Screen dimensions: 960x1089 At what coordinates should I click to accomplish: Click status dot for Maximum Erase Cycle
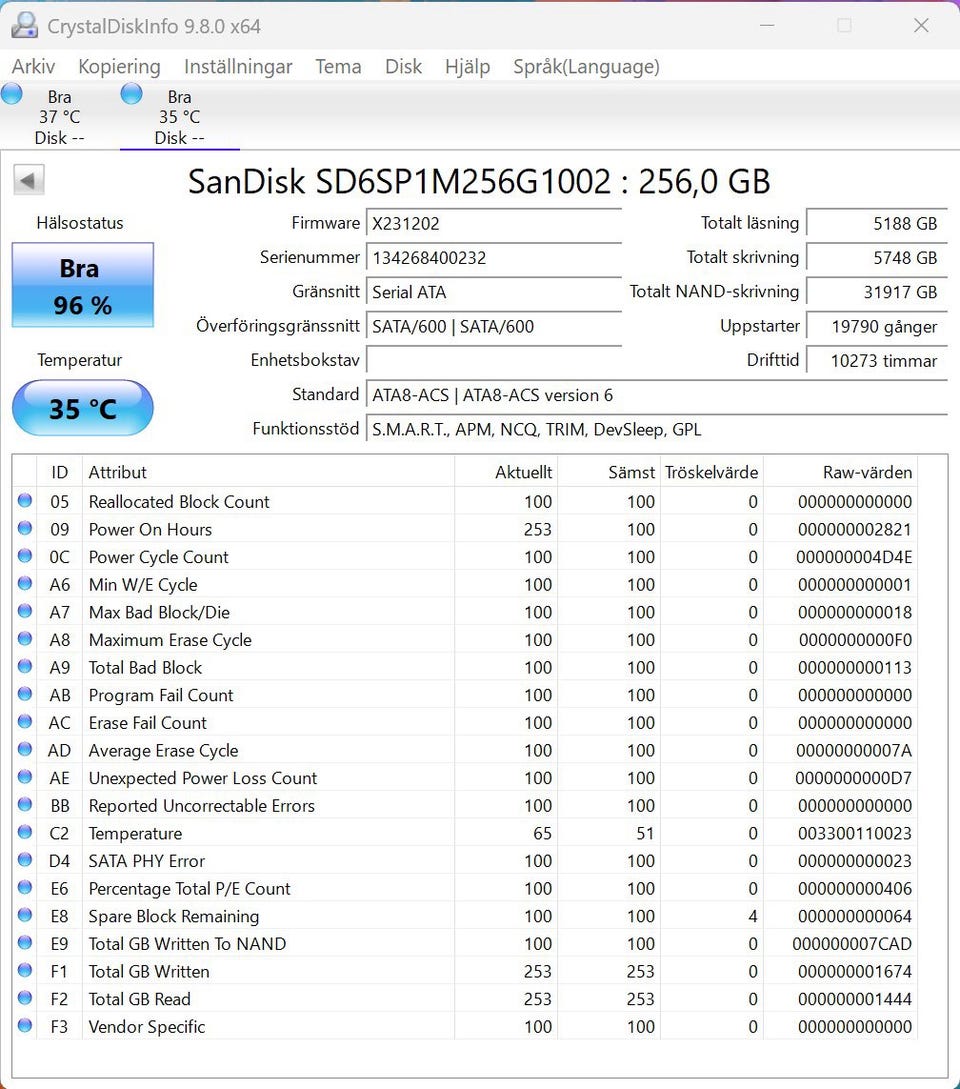coord(25,638)
